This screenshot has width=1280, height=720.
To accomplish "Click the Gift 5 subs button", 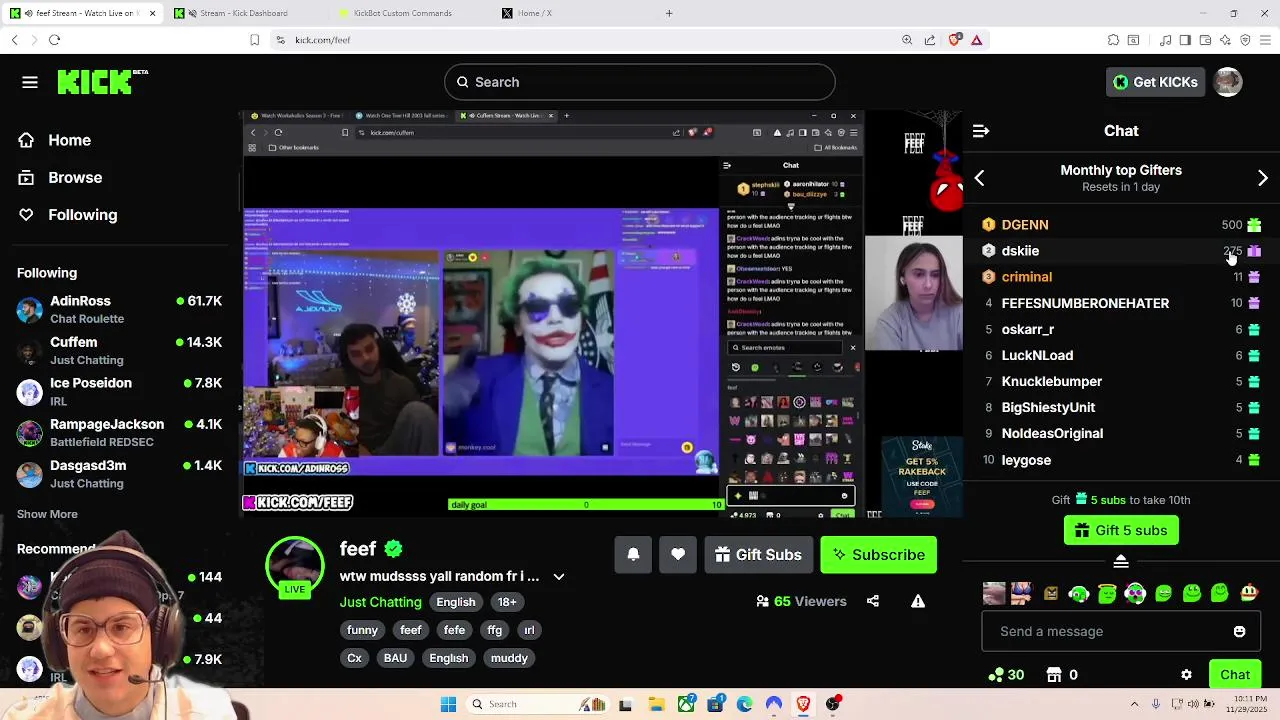I will 1121,530.
